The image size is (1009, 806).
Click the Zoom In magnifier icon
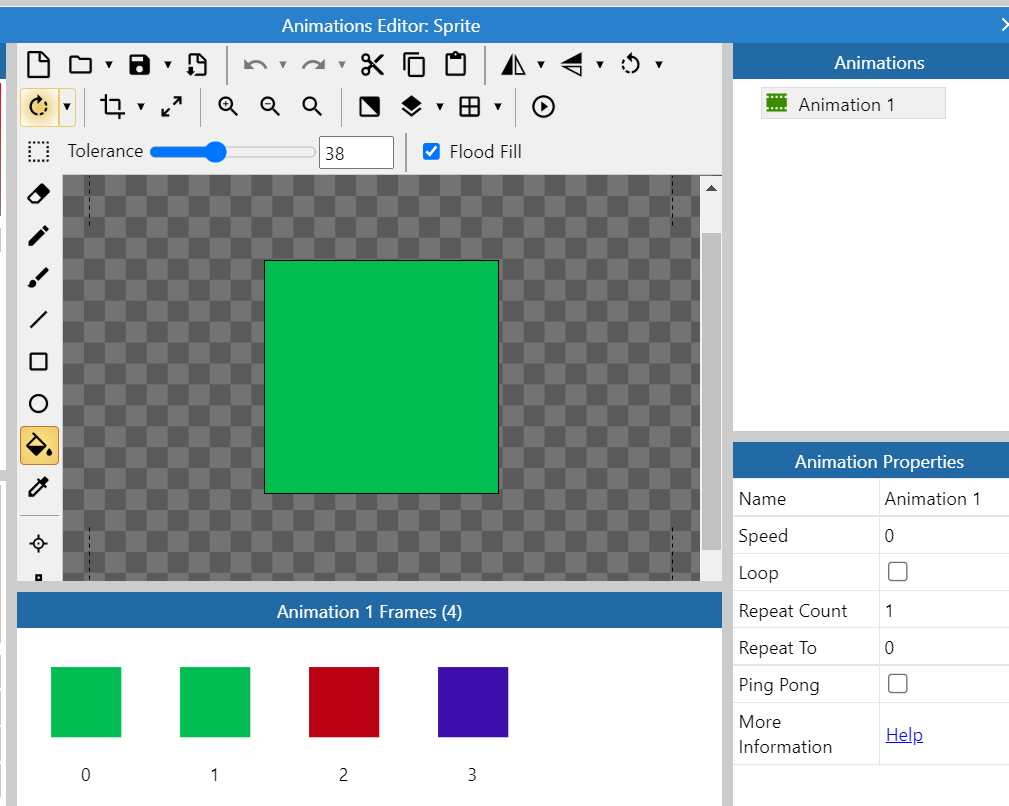(x=228, y=106)
